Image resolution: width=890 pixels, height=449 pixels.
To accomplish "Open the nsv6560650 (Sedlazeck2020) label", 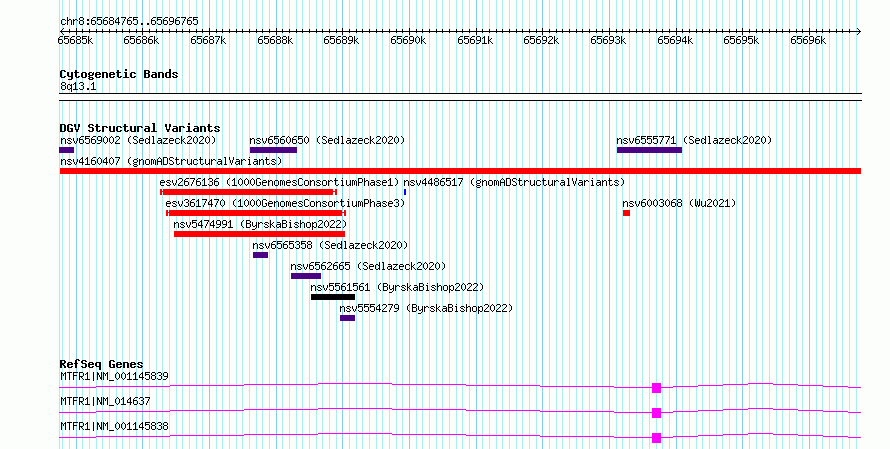I will coord(328,140).
